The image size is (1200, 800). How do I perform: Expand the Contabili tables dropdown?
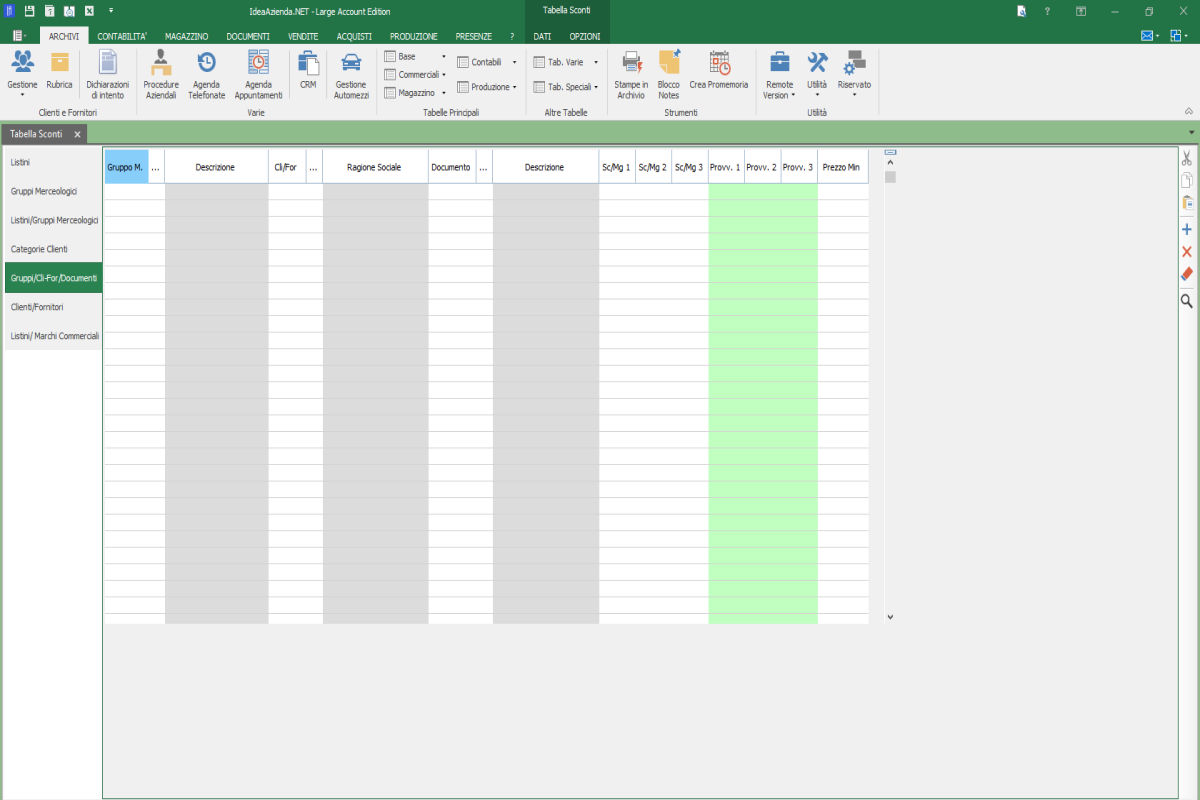coord(487,61)
